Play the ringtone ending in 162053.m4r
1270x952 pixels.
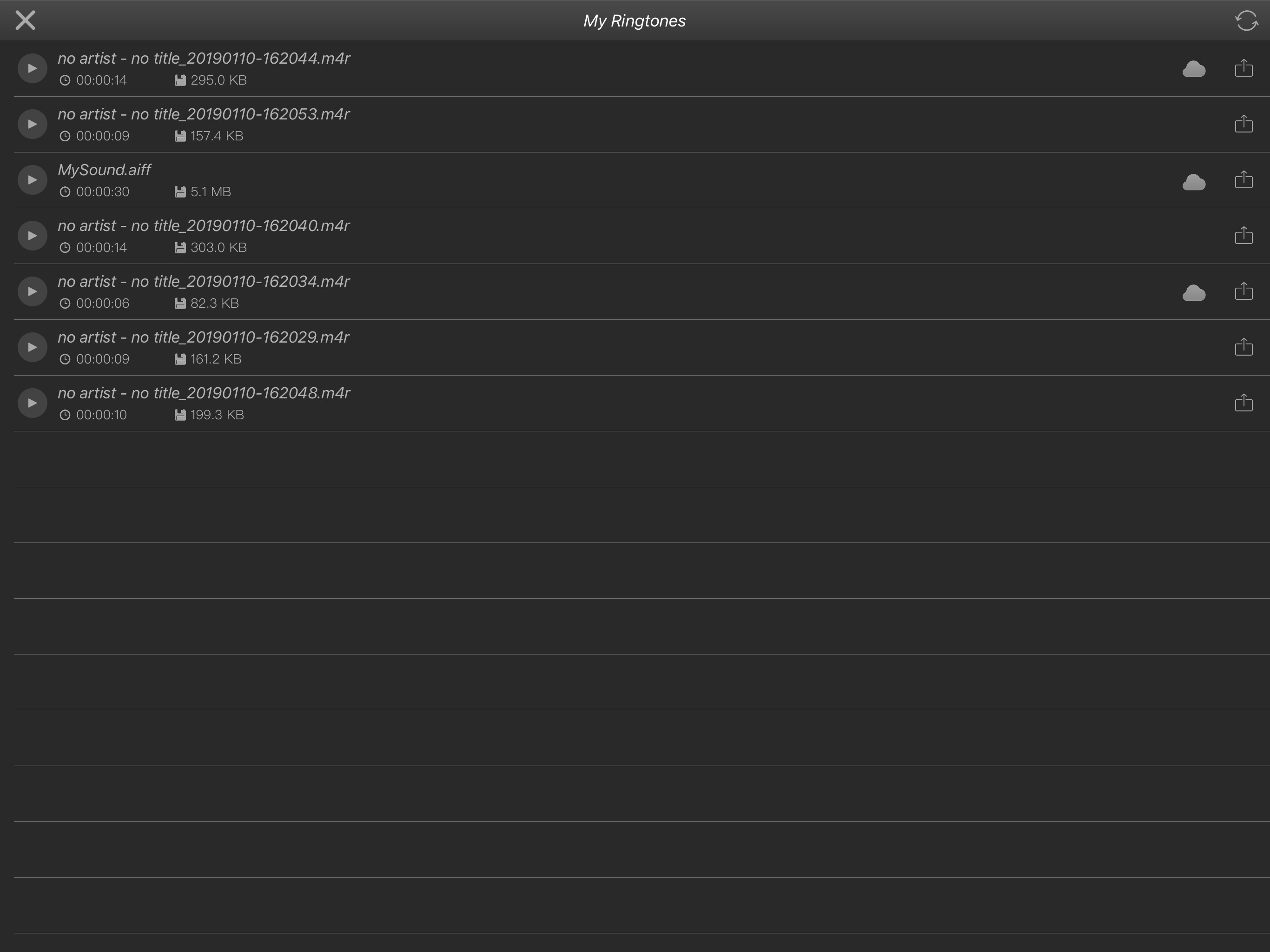click(32, 124)
